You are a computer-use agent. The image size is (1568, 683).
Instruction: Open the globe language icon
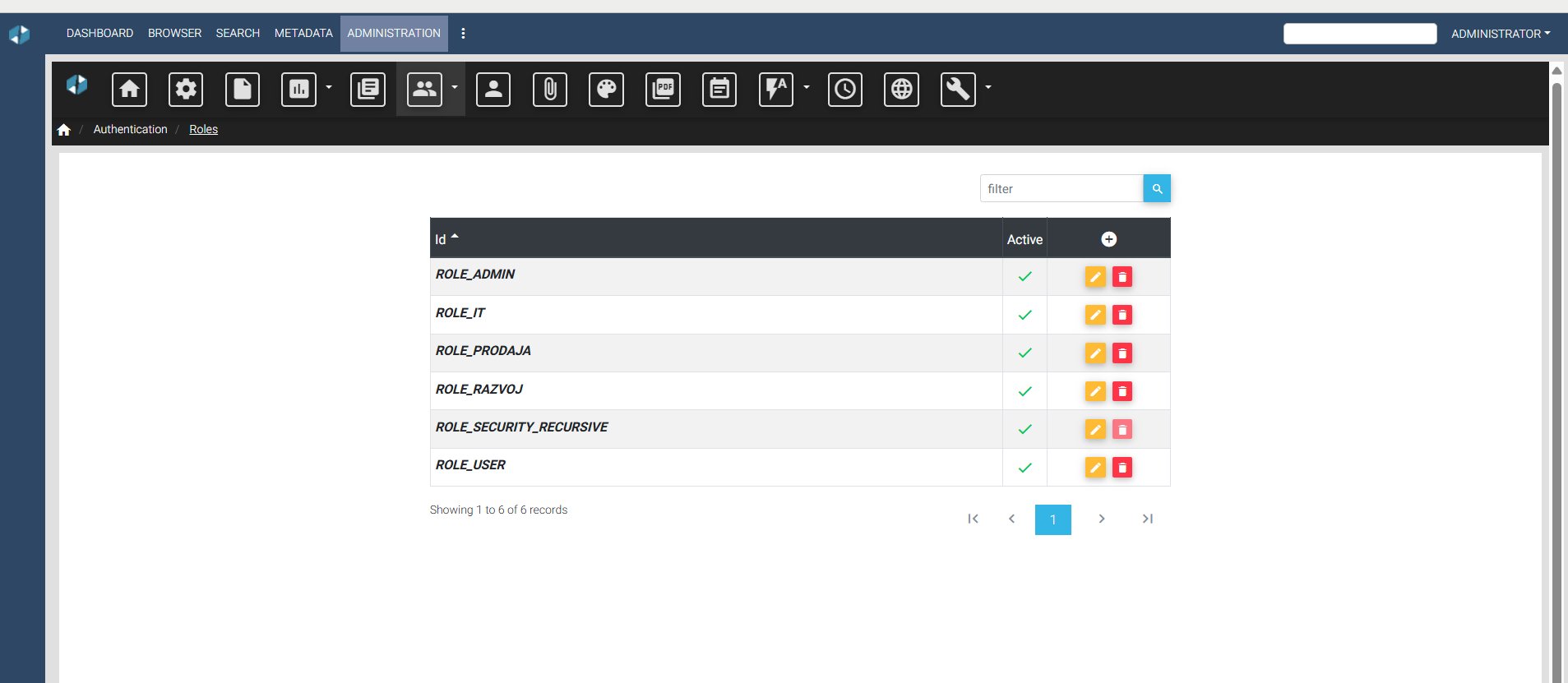pyautogui.click(x=902, y=89)
